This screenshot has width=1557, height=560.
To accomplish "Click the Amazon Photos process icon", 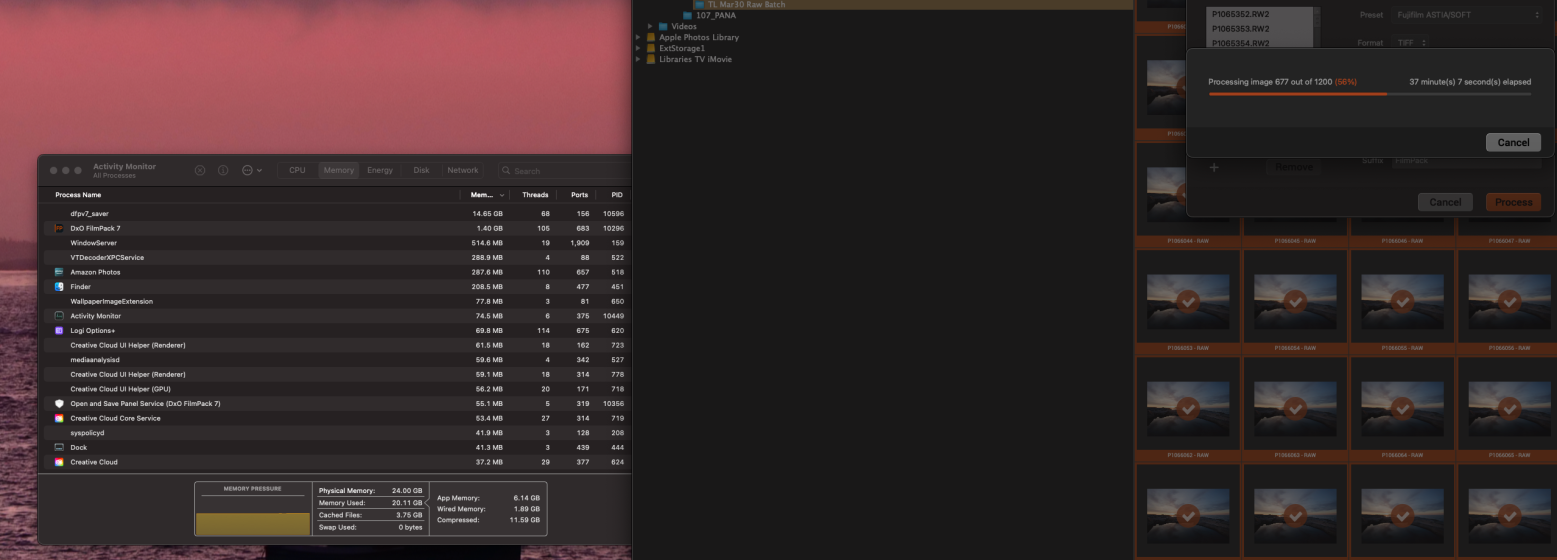I will pos(59,272).
